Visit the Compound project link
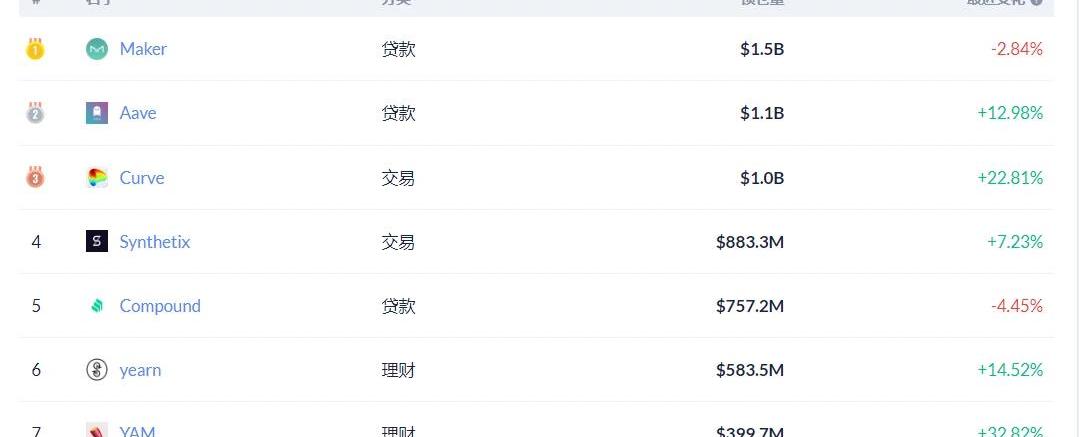The height and width of the screenshot is (437, 1079). pos(160,306)
